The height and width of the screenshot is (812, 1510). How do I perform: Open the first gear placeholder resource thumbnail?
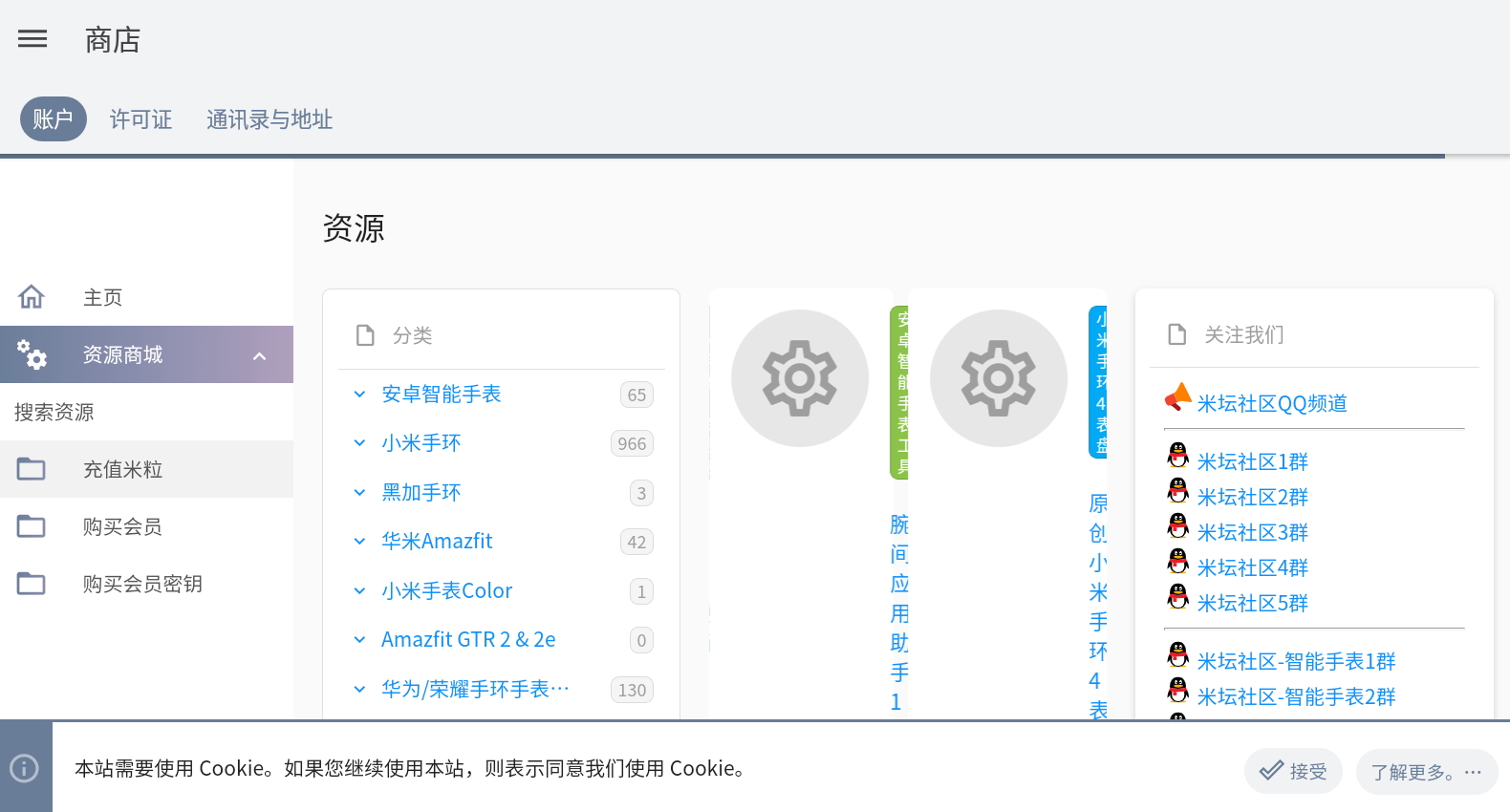point(800,378)
